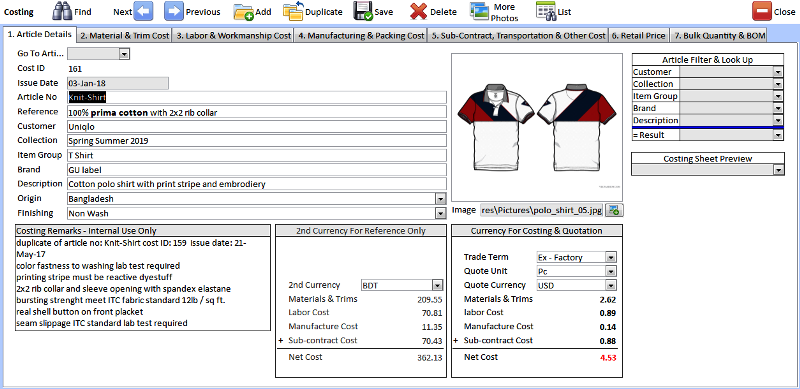Click the Cost ID value 161
This screenshot has width=800, height=389.
(75, 69)
